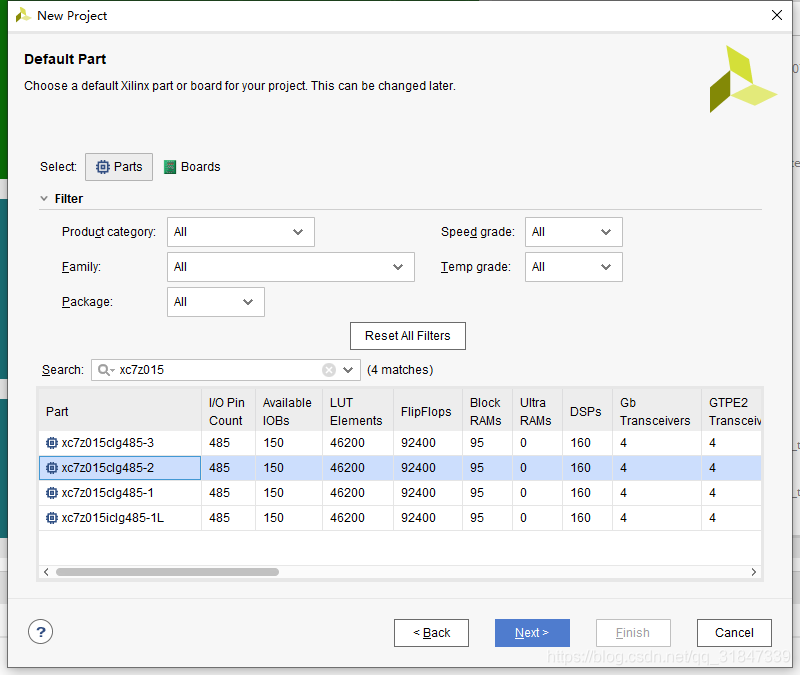
Task: Open search history dropdown arrow
Action: pyautogui.click(x=348, y=370)
